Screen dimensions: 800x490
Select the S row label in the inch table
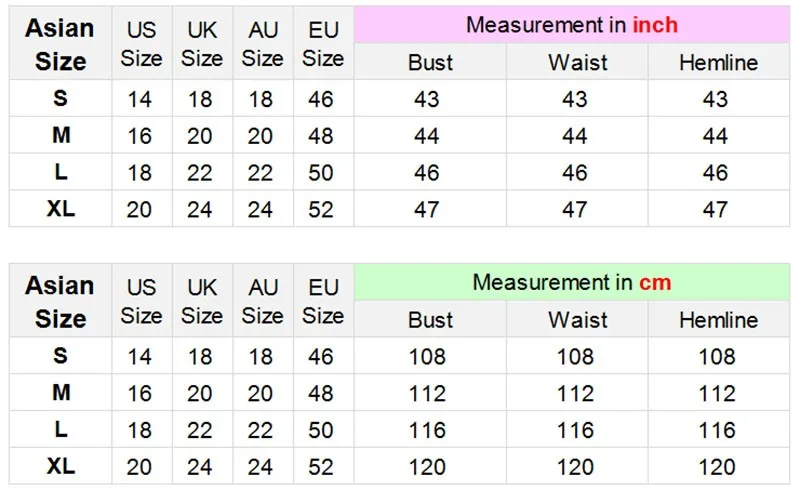[61, 99]
